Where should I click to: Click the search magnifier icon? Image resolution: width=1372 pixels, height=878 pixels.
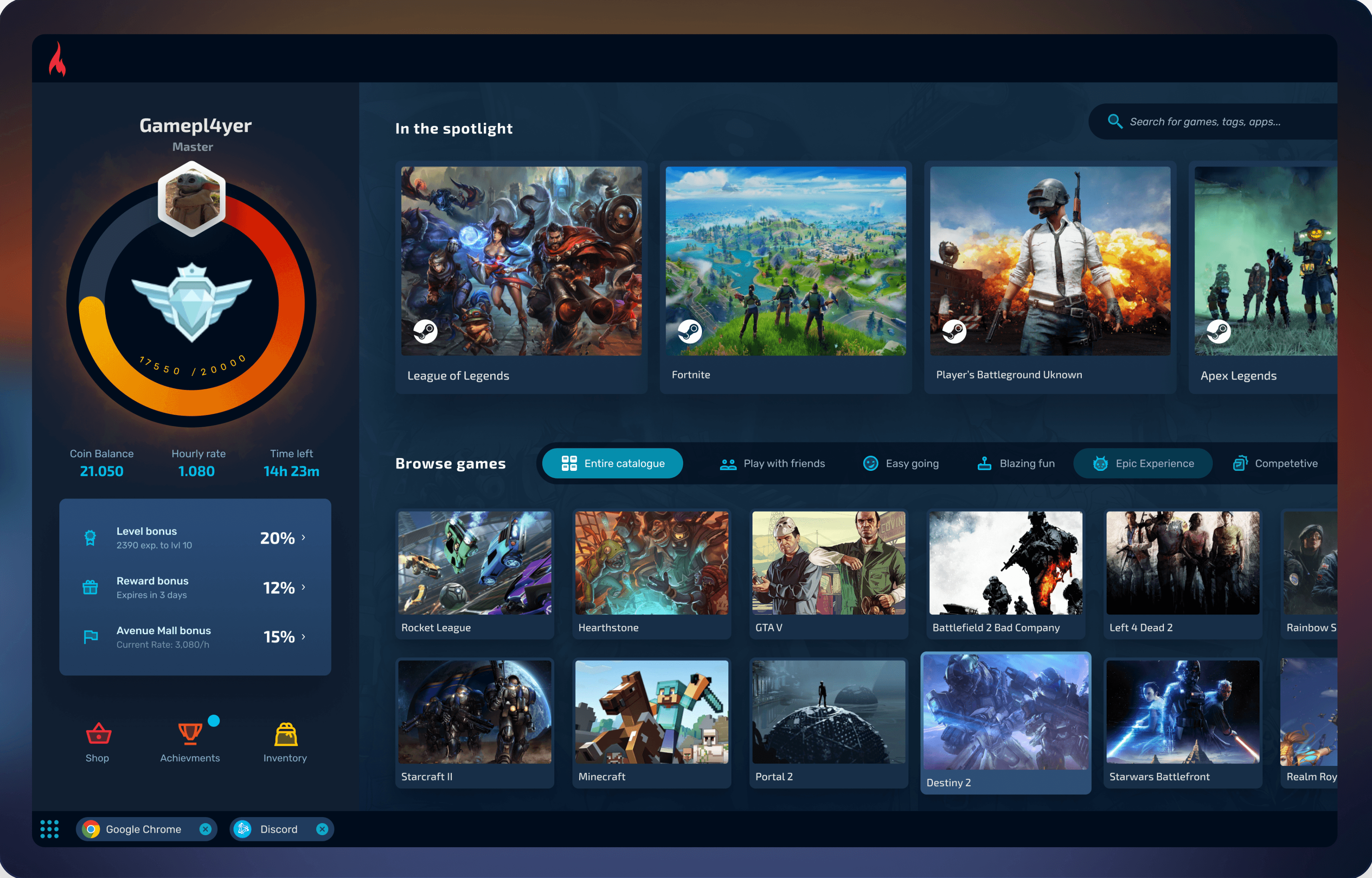(1115, 121)
